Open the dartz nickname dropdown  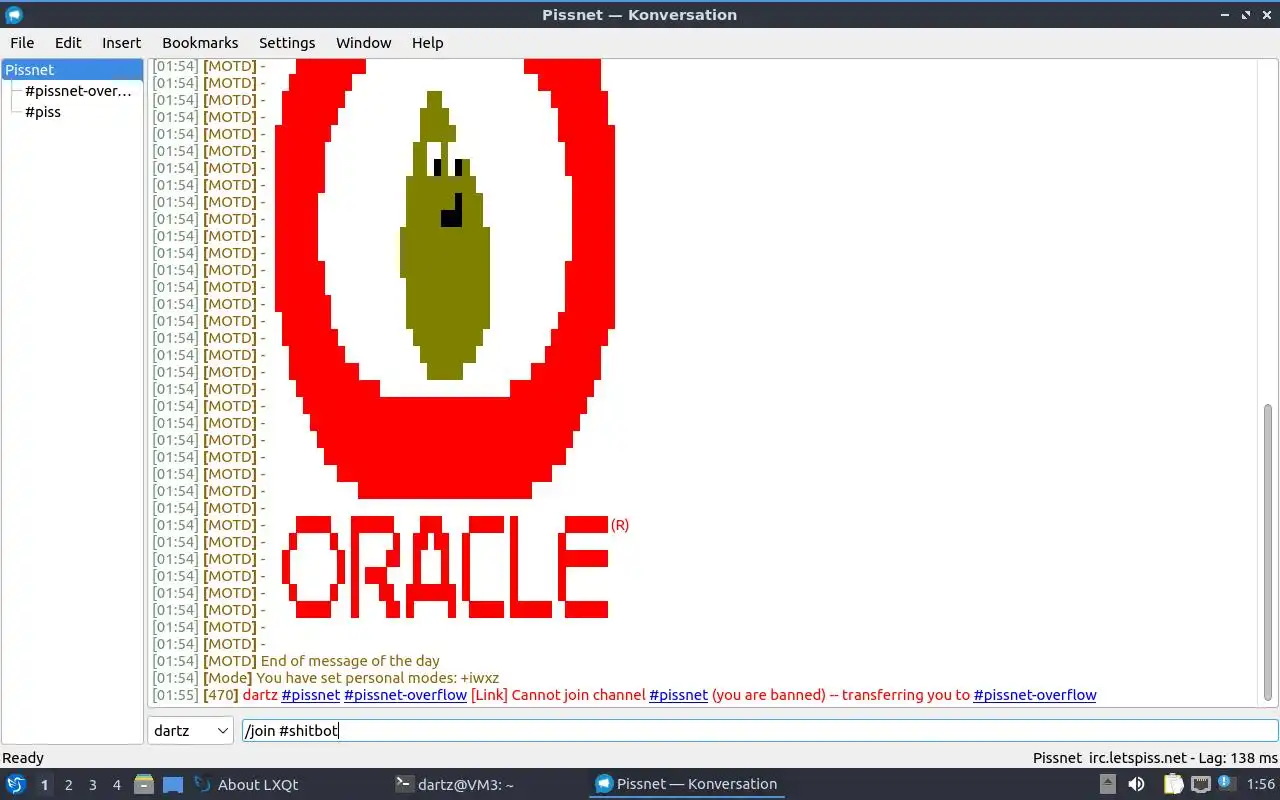pos(191,731)
